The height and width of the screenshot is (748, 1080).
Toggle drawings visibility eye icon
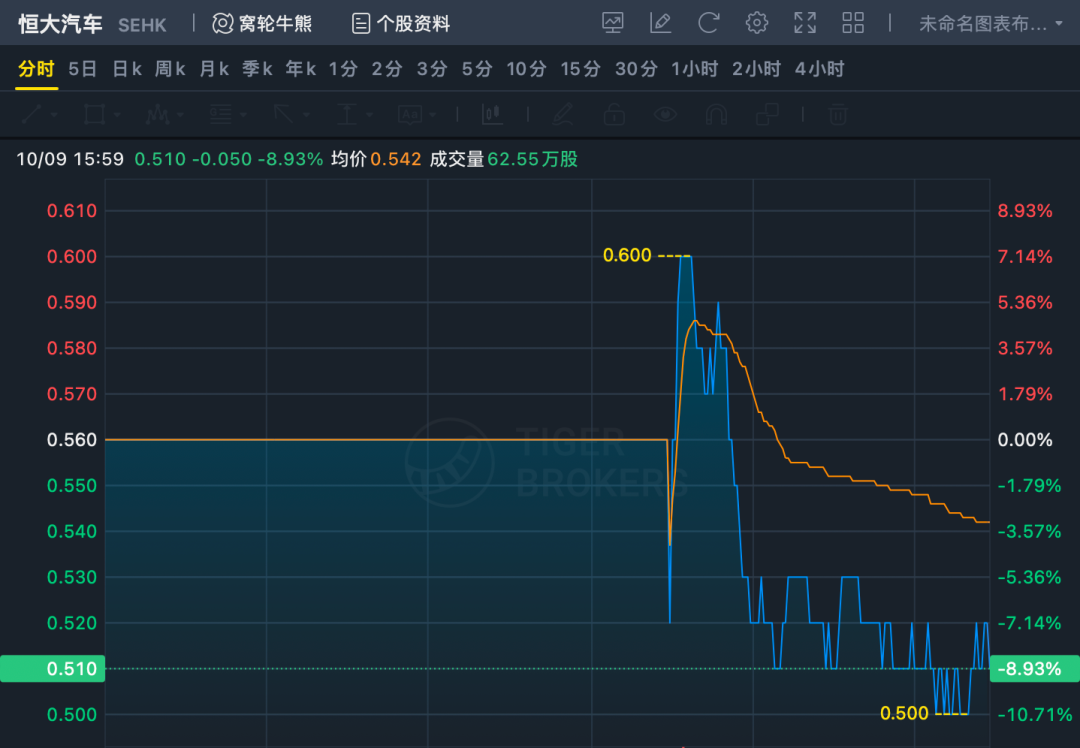(x=665, y=114)
